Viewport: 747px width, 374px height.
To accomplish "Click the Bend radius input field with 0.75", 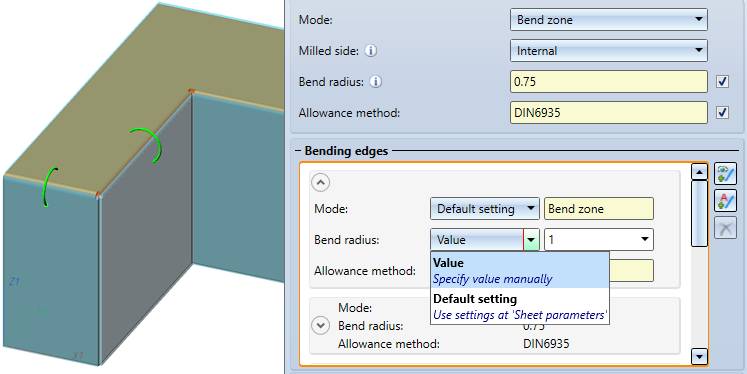I will 608,82.
